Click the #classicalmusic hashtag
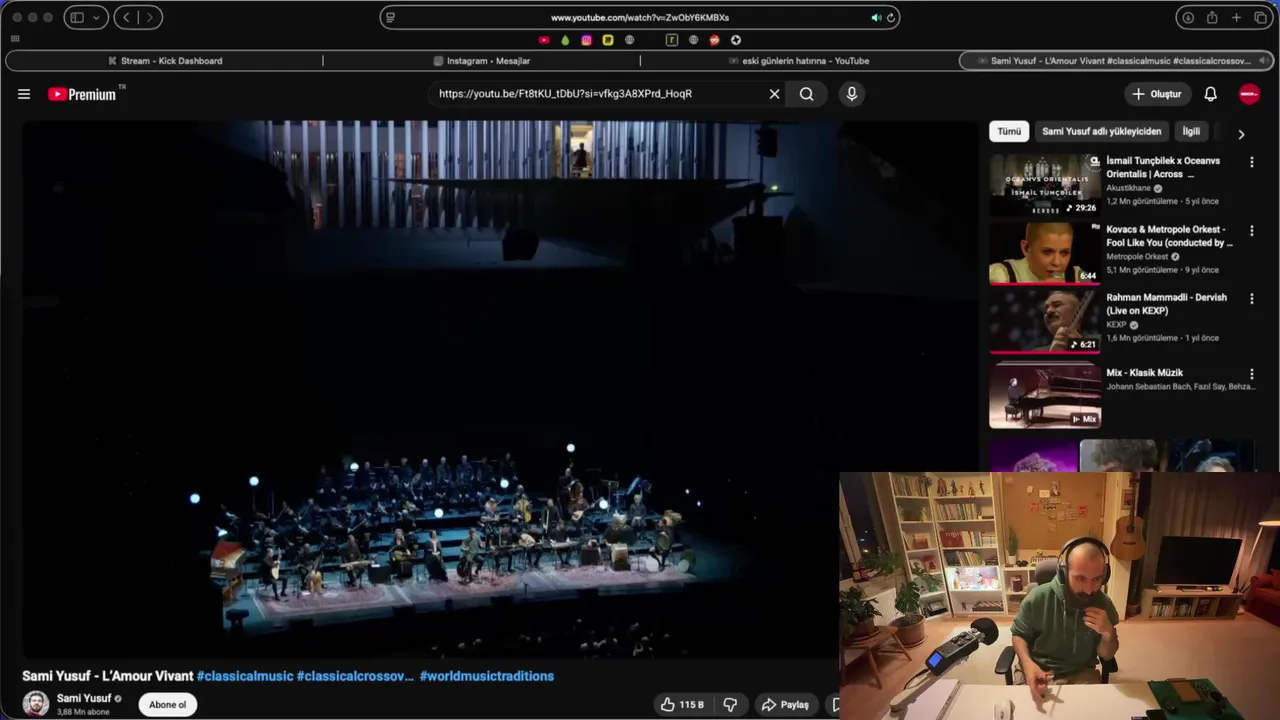The image size is (1280, 720). [x=245, y=676]
